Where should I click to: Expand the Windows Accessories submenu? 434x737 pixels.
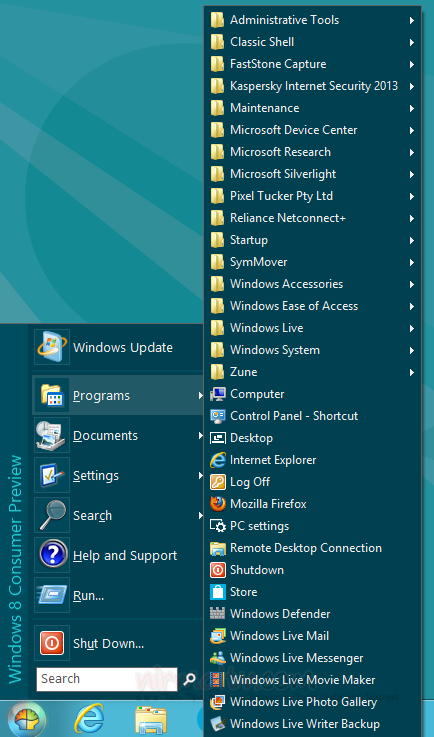[312, 284]
